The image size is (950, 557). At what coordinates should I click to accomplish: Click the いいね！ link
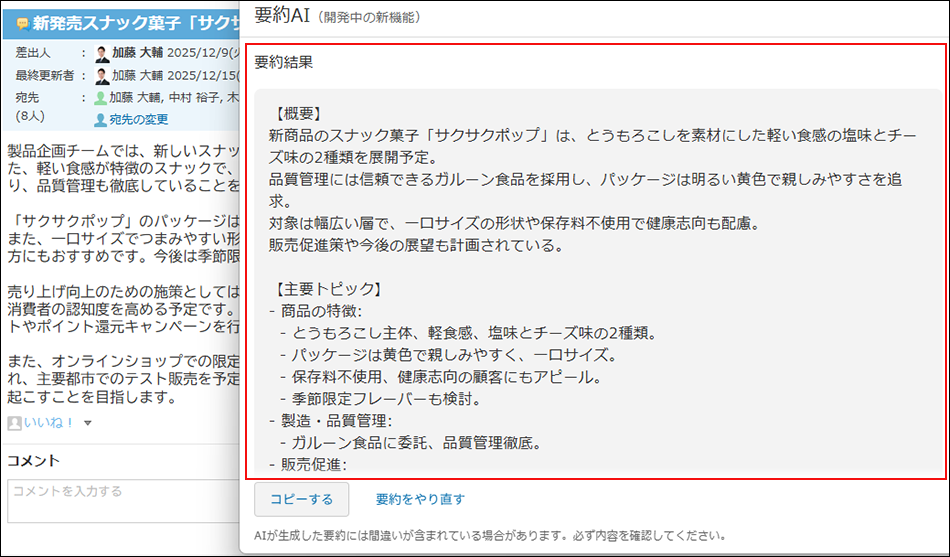49,422
